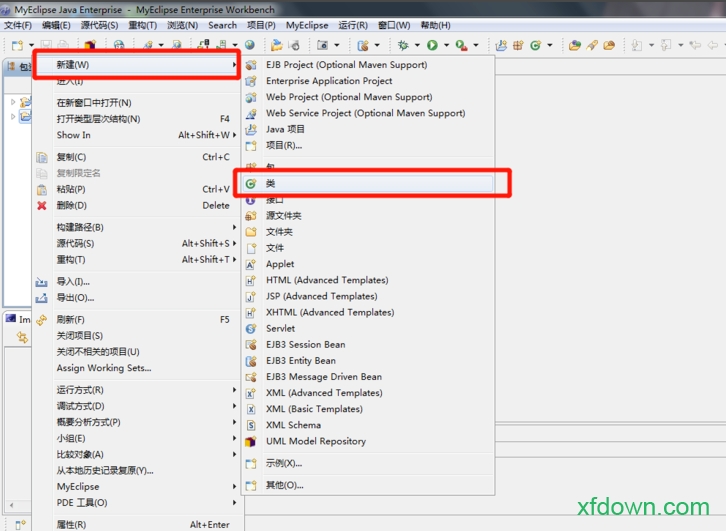This screenshot has height=531, width=726.
Task: Open the Run dropdown arrow
Action: tap(446, 45)
